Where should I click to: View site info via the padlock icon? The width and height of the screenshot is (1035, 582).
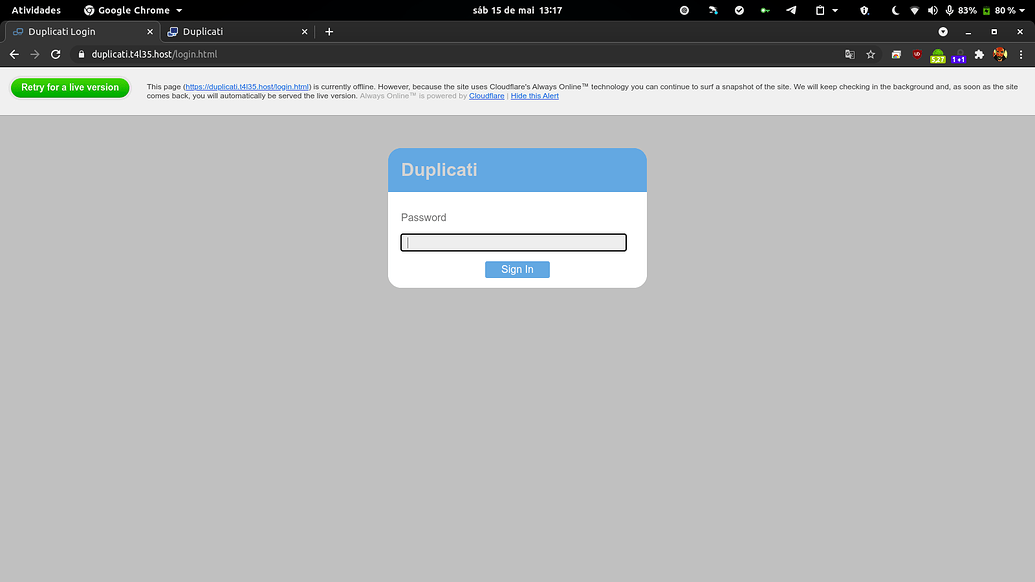pos(81,55)
